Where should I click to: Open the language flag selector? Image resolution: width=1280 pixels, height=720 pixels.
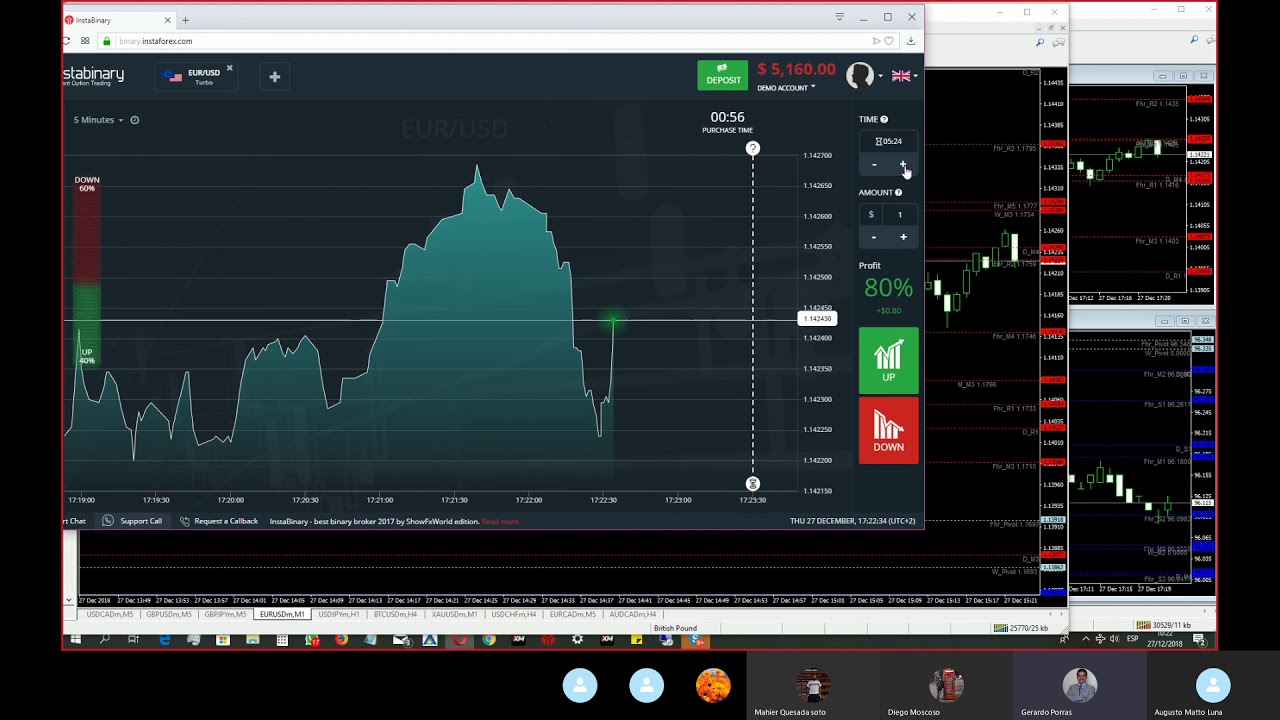[x=903, y=76]
